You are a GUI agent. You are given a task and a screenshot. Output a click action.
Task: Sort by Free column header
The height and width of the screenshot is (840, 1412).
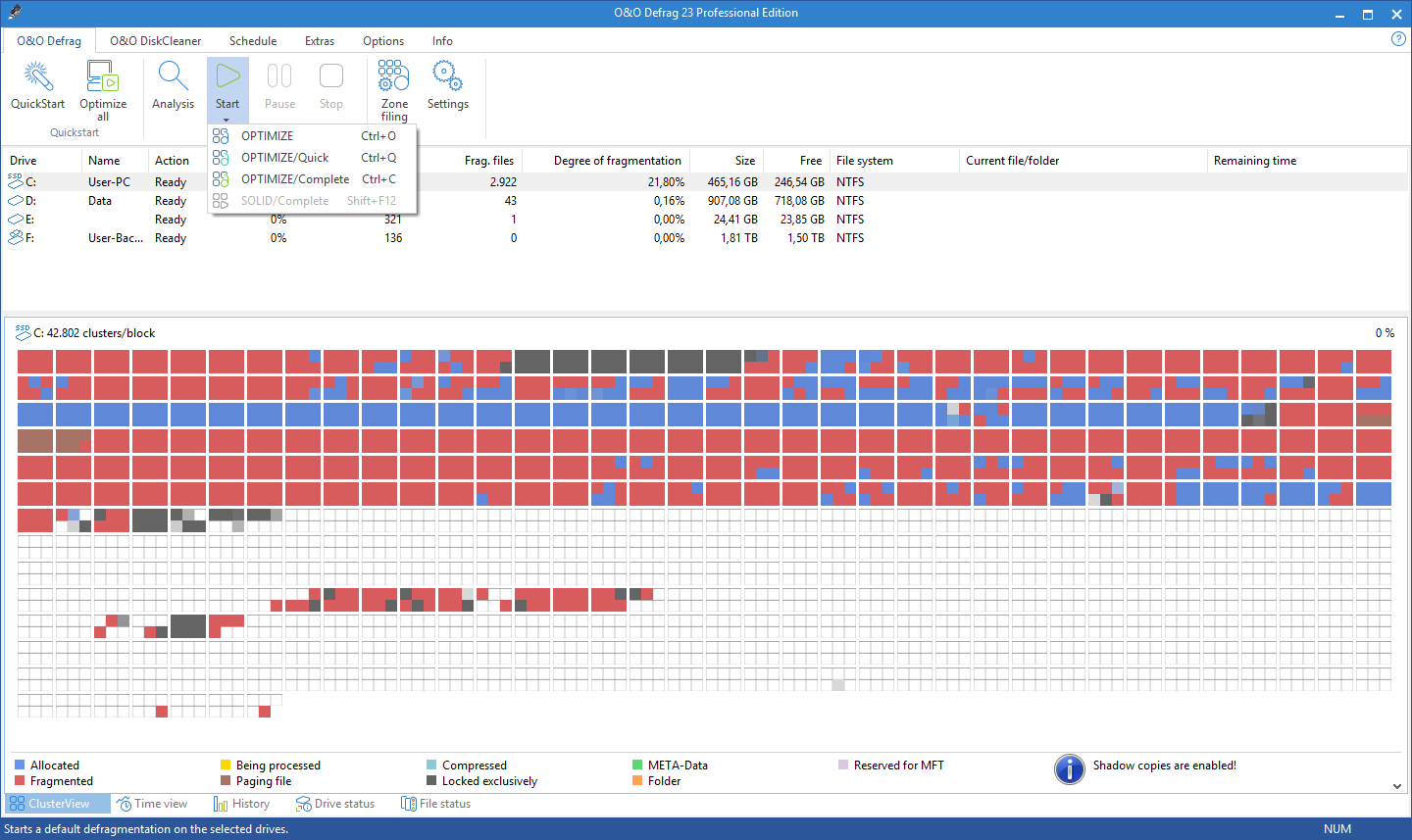coord(796,161)
